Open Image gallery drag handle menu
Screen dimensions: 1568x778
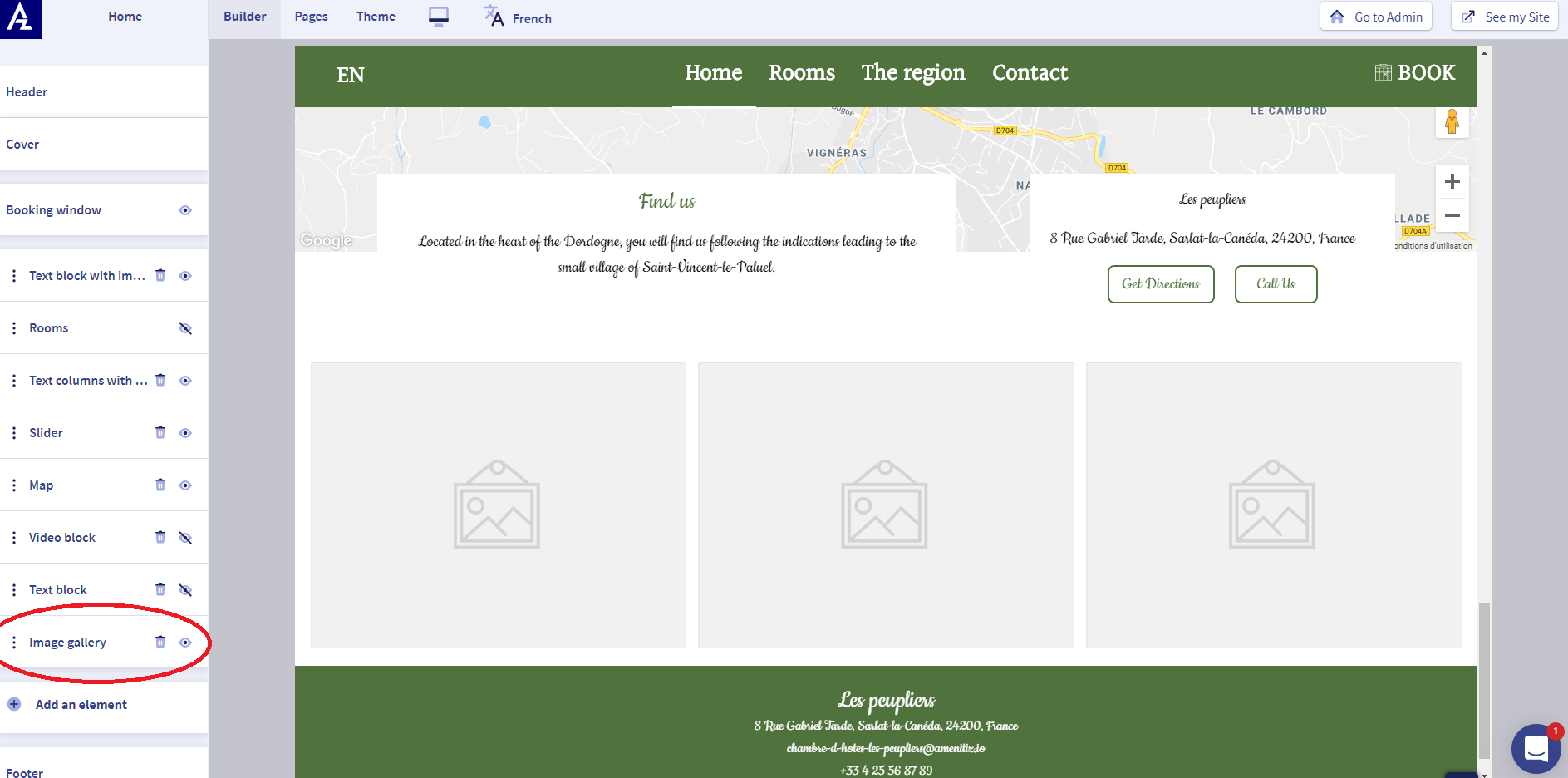[14, 643]
